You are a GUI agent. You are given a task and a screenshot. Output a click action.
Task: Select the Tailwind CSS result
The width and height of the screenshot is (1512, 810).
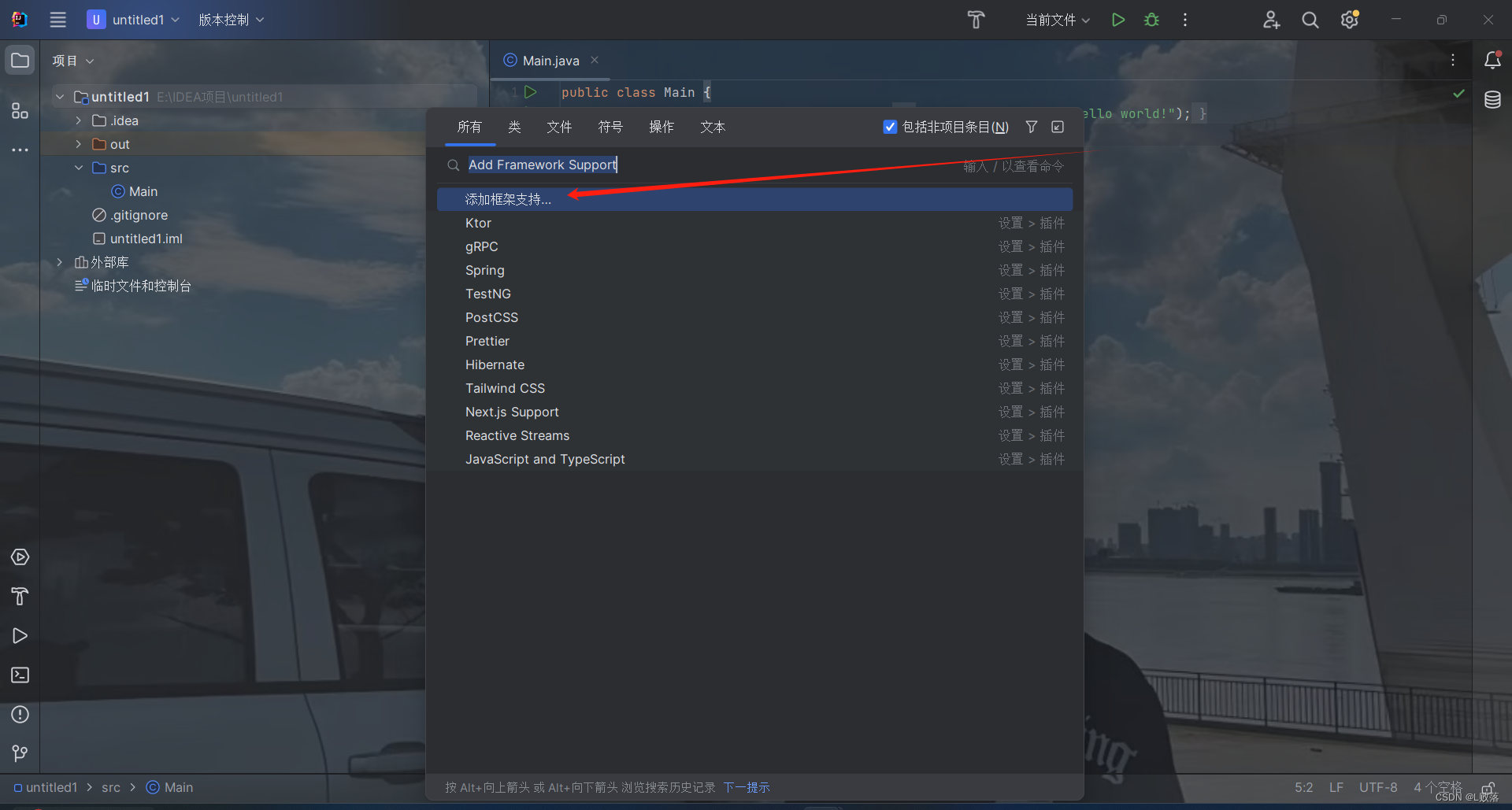754,388
